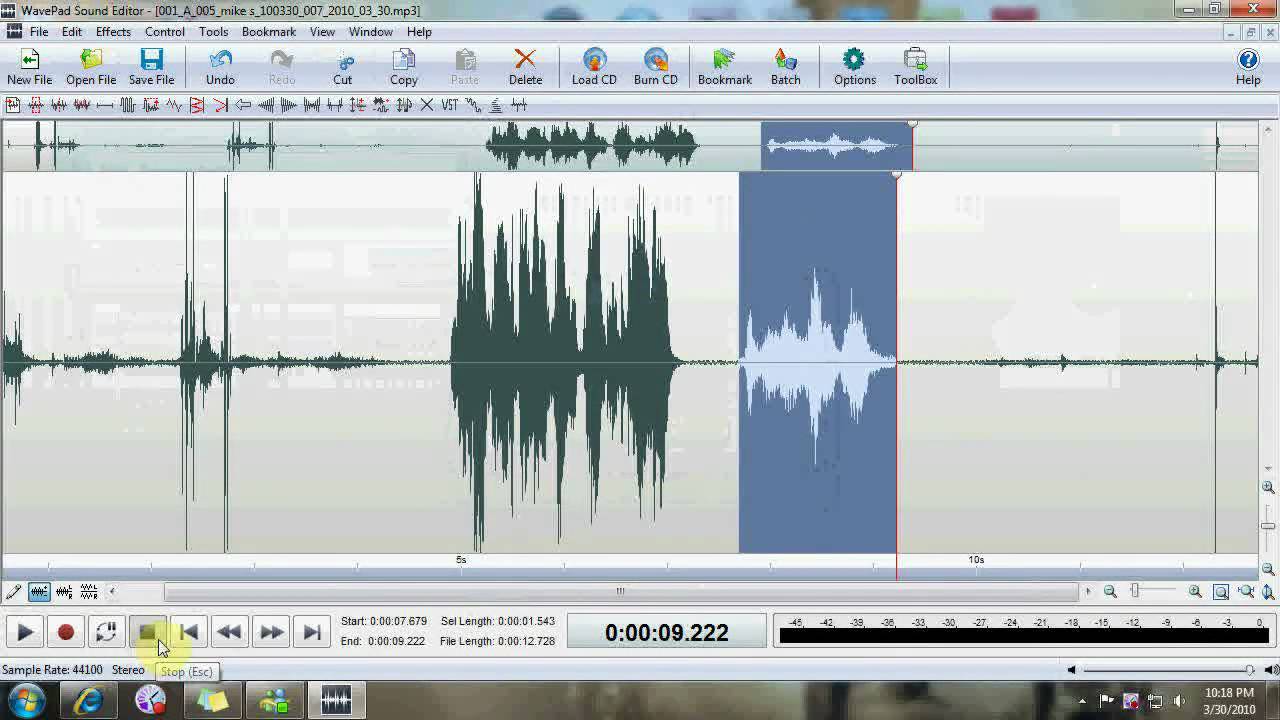Click the fade out effect icon
The height and width of the screenshot is (720, 1280).
tap(289, 105)
